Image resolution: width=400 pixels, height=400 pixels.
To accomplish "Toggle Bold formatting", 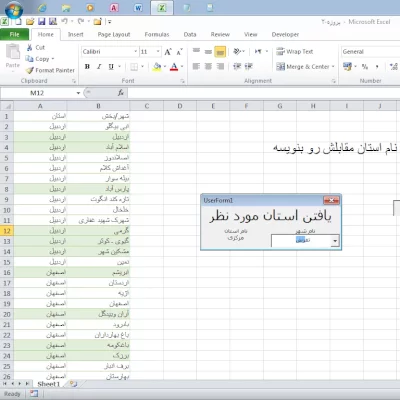I will coord(87,67).
